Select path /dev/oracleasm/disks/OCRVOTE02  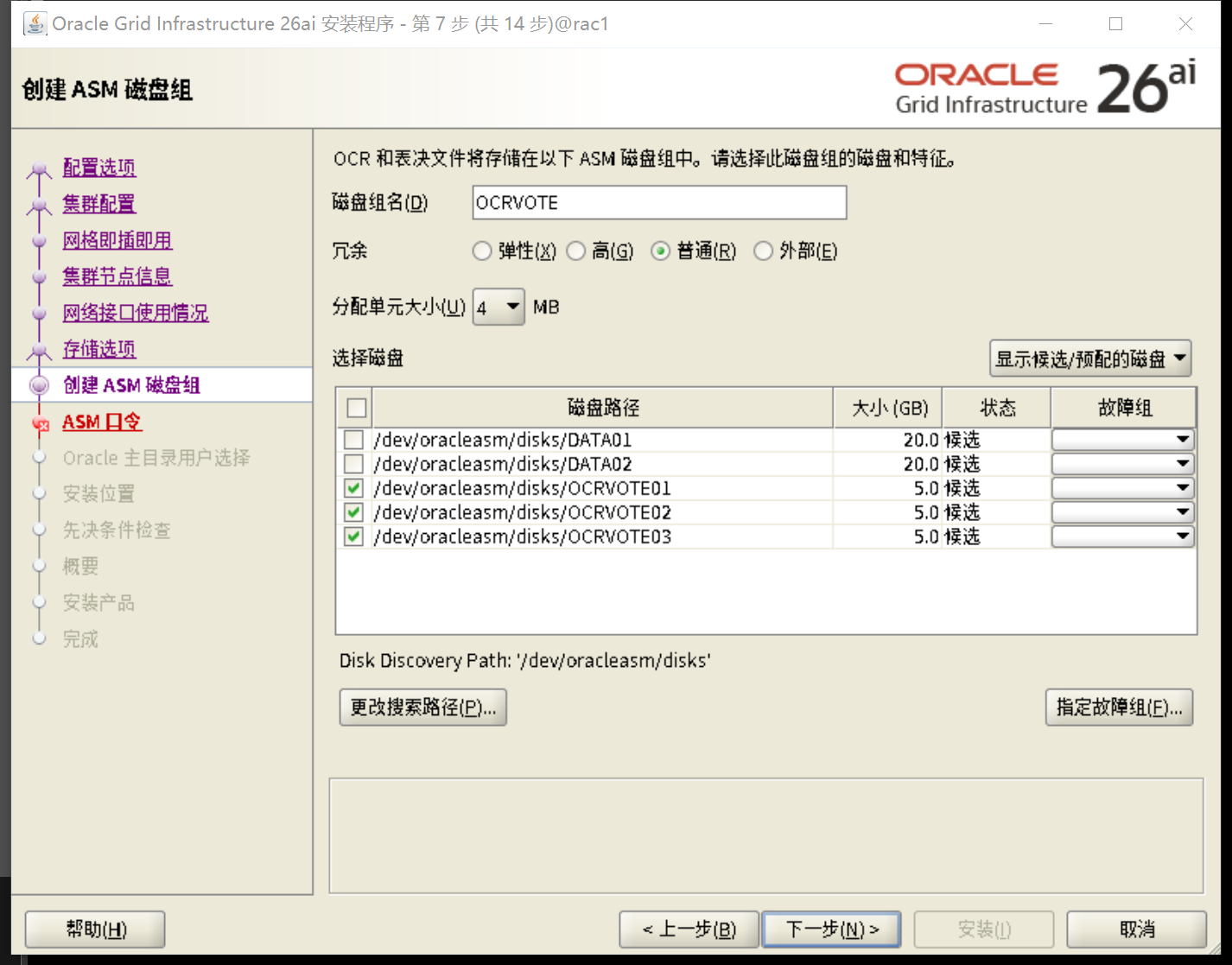point(523,512)
